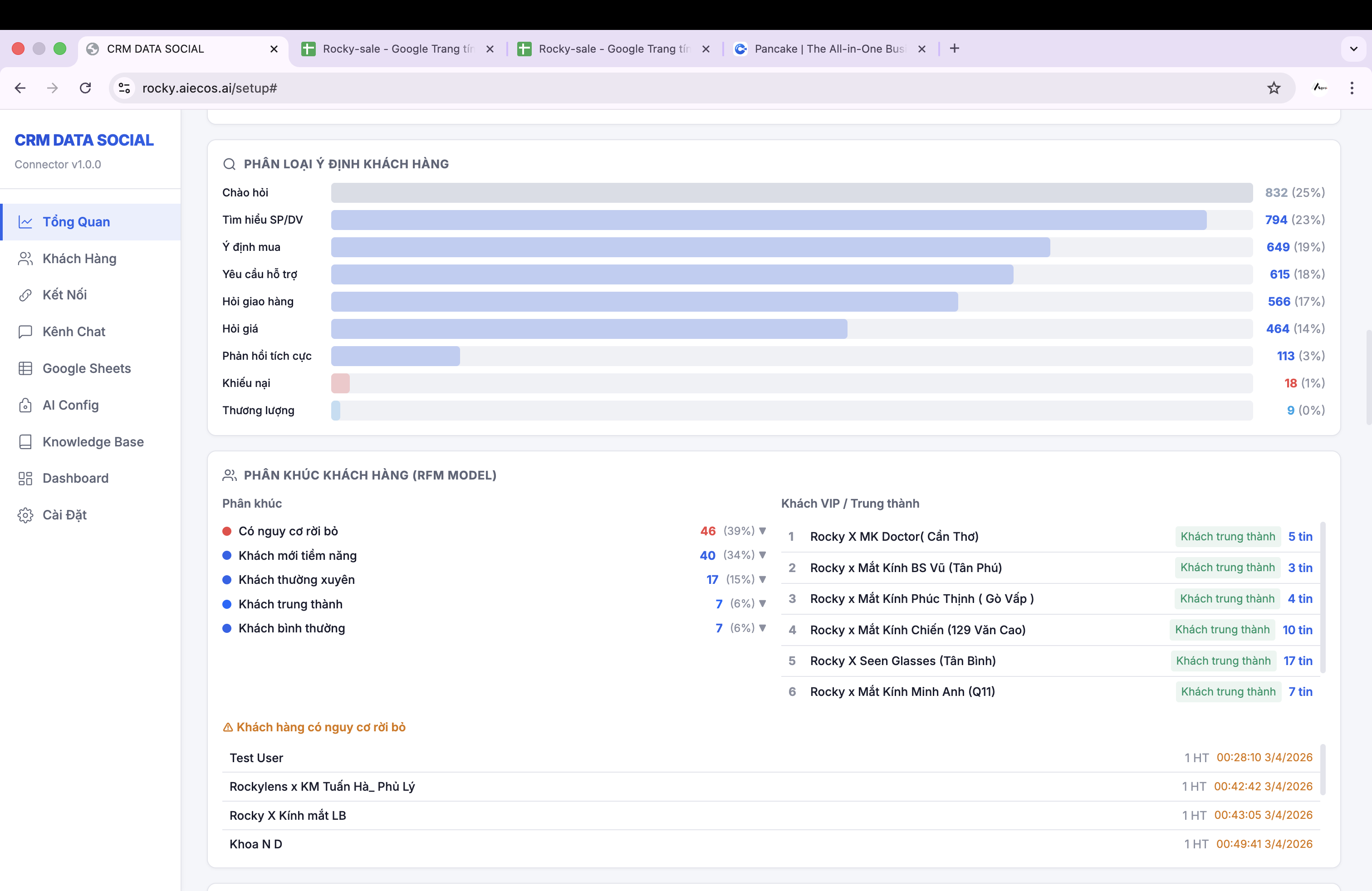Click the Tìm hiểu SP/DV progress bar
Image resolution: width=1372 pixels, height=891 pixels.
(x=792, y=220)
